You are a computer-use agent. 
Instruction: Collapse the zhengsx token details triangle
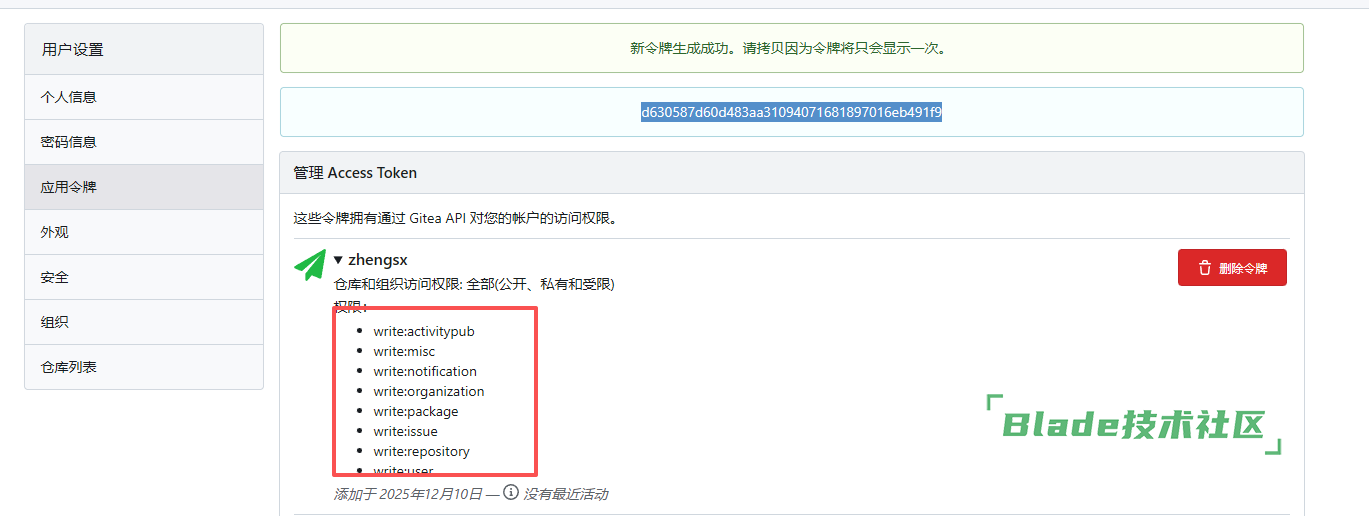click(339, 260)
